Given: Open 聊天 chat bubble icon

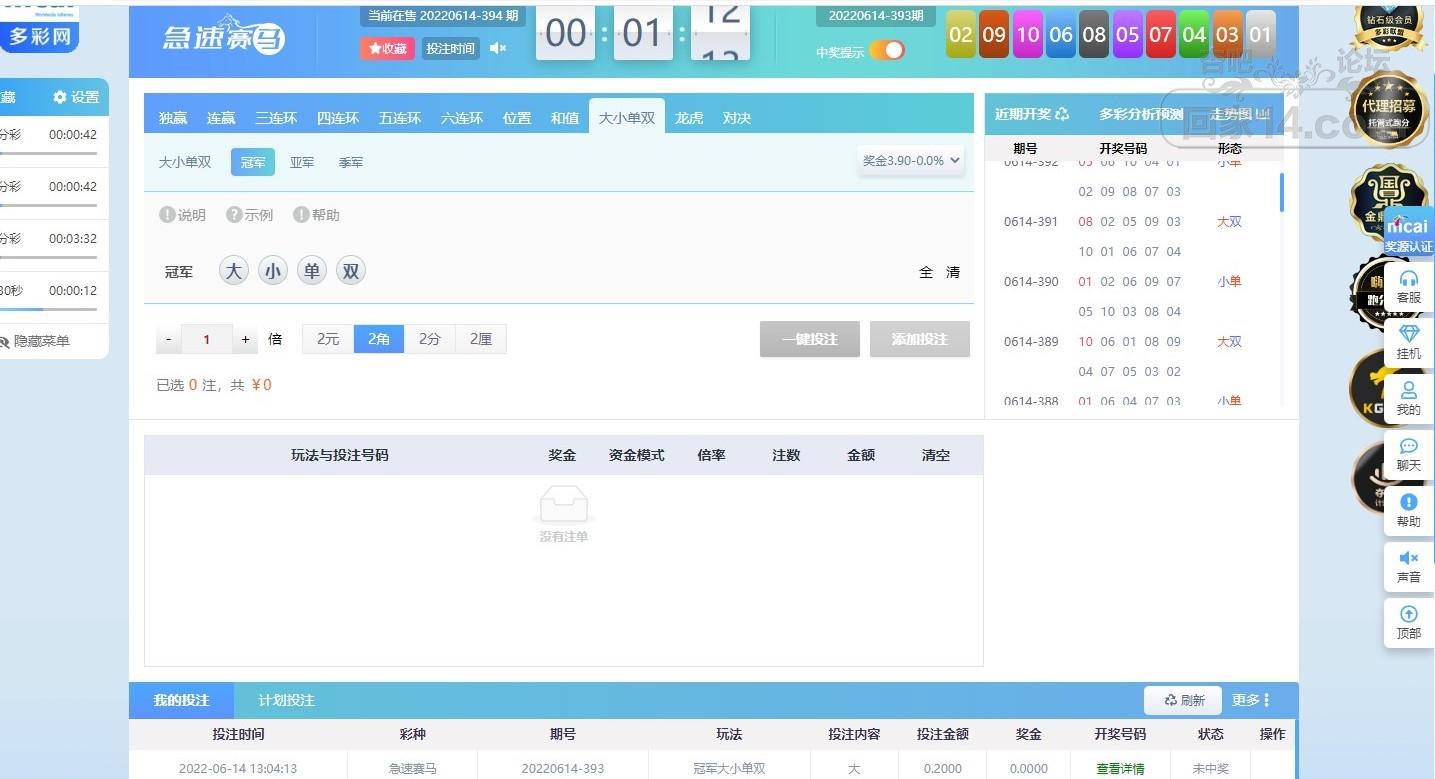Looking at the screenshot, I should (1408, 454).
